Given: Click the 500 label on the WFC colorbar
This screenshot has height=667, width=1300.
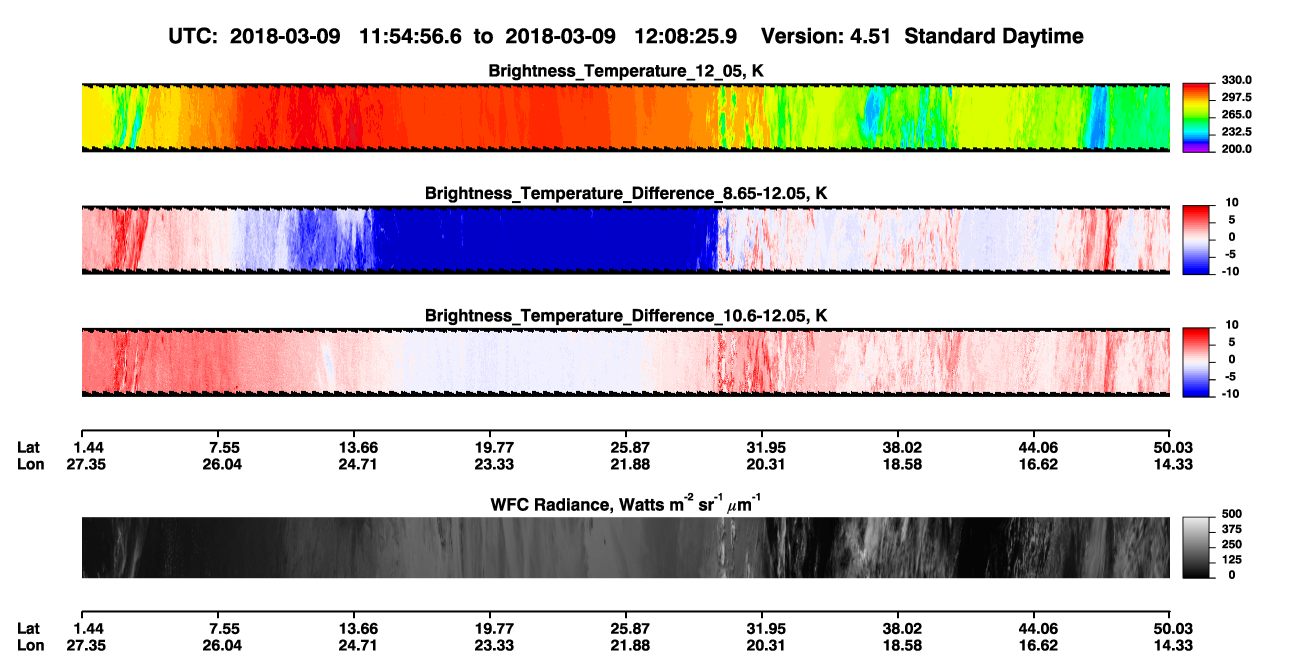Looking at the screenshot, I should click(x=1231, y=514).
